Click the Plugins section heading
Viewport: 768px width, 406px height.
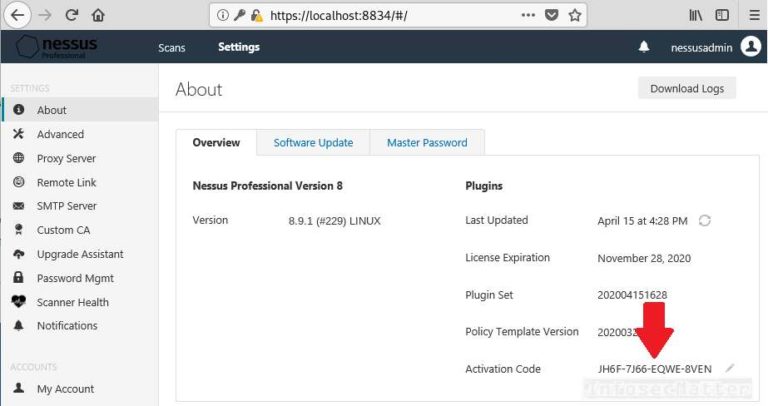(483, 186)
